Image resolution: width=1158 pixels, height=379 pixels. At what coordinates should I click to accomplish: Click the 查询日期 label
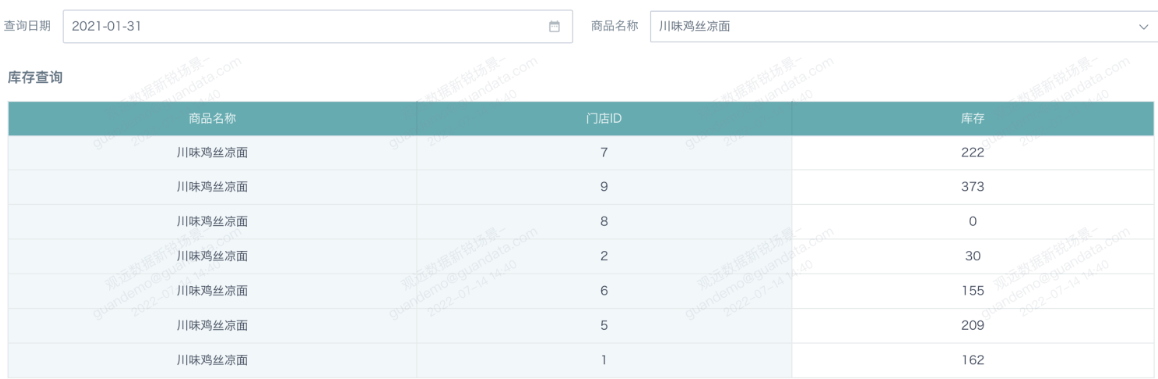[27, 27]
